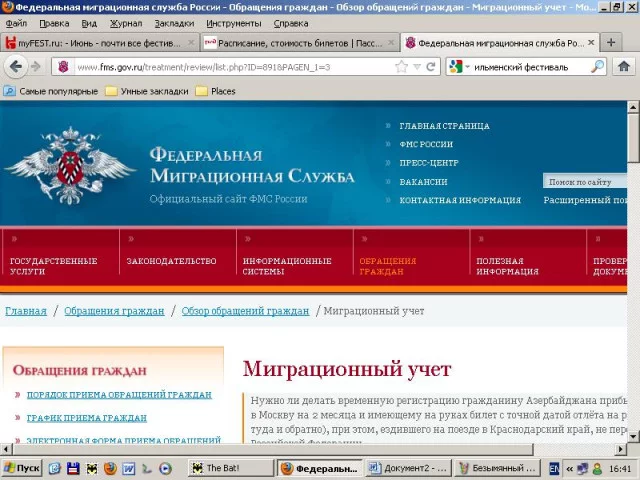Open the Places bookmarks folder

216,91
